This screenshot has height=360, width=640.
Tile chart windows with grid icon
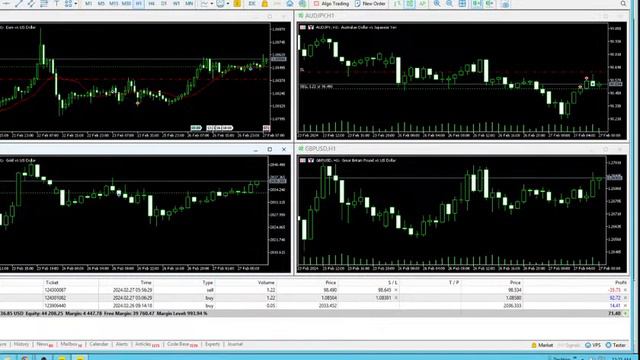(462, 4)
